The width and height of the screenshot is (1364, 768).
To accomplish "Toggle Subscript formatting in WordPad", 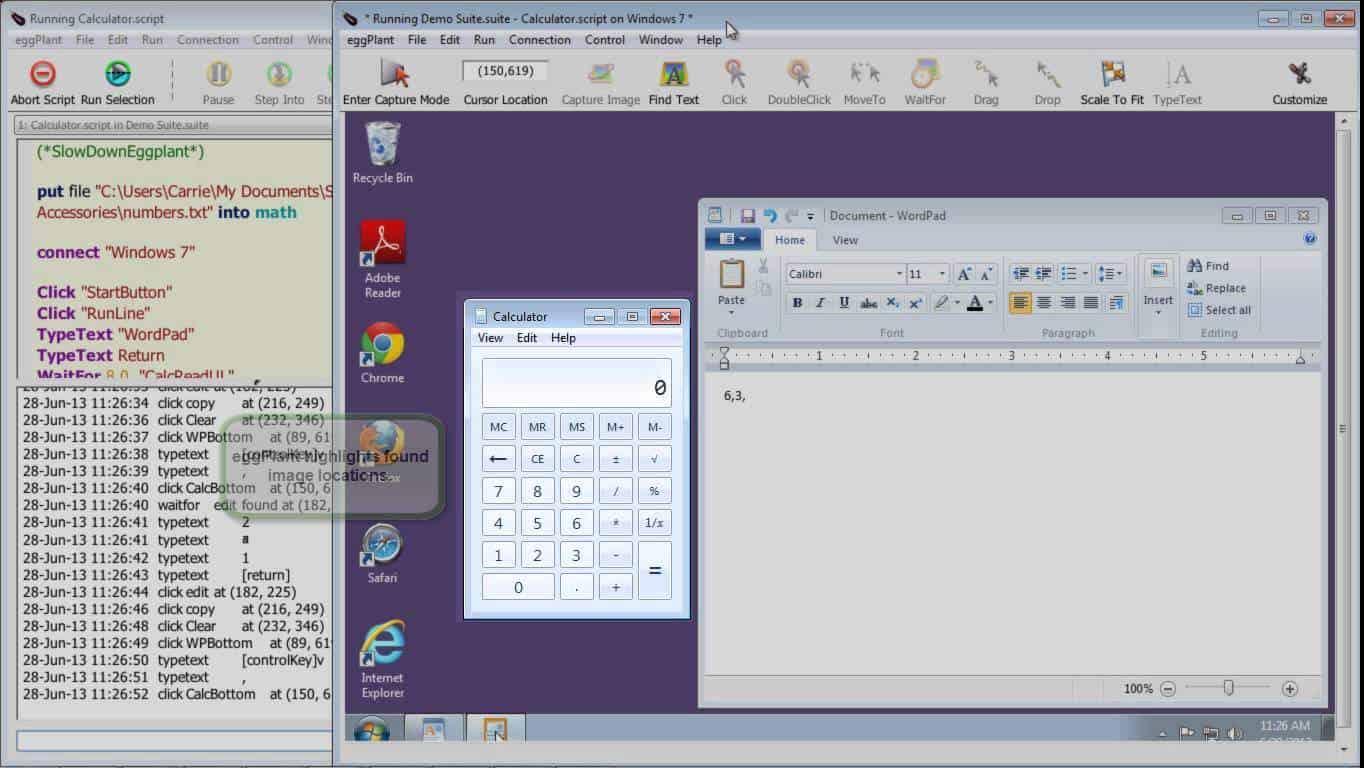I will point(892,303).
